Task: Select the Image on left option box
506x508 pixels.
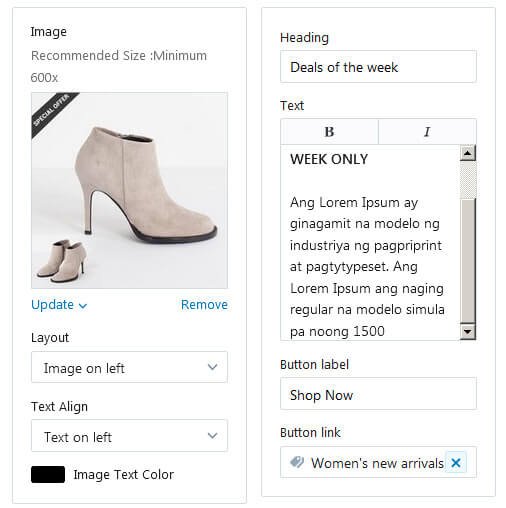Action: click(129, 367)
